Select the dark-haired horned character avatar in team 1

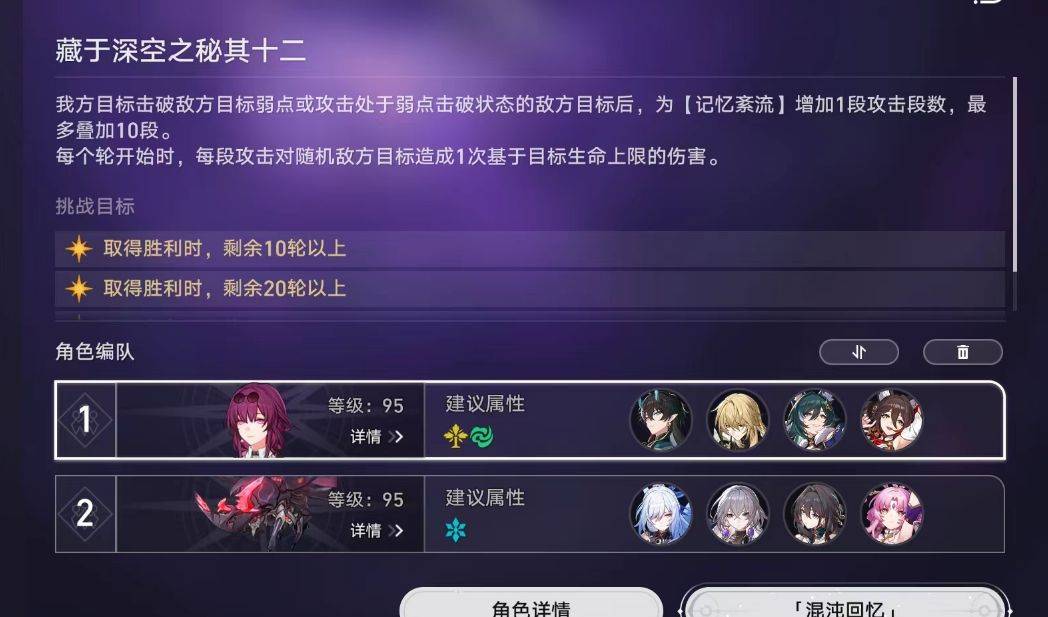[x=661, y=420]
